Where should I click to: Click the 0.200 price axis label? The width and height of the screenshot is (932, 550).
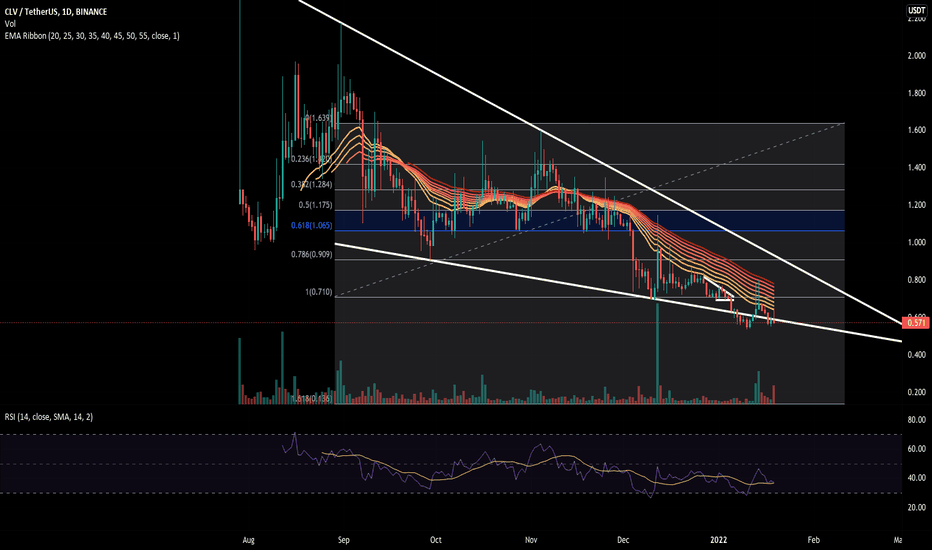click(x=917, y=392)
